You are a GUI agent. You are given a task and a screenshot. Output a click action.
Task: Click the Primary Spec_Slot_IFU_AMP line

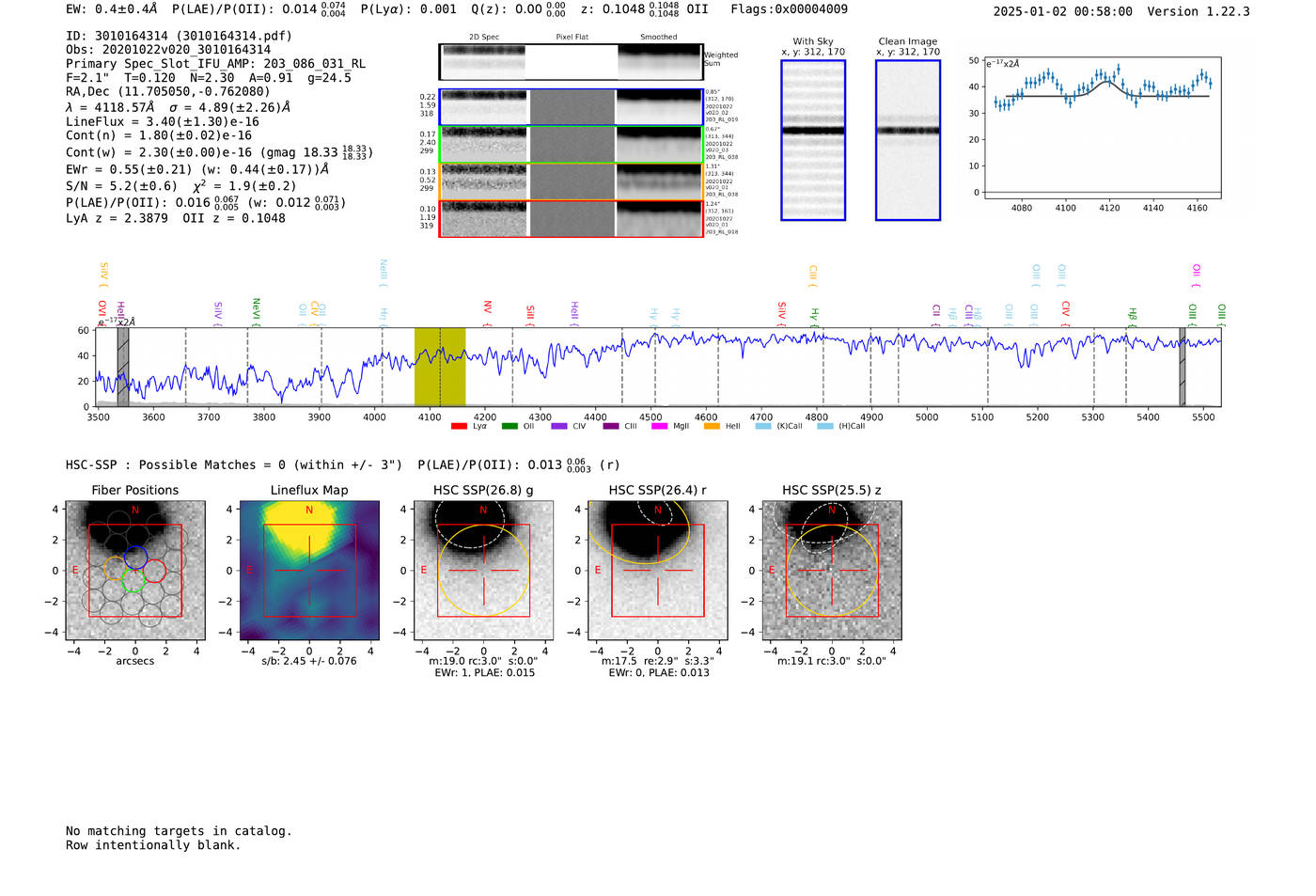[216, 64]
